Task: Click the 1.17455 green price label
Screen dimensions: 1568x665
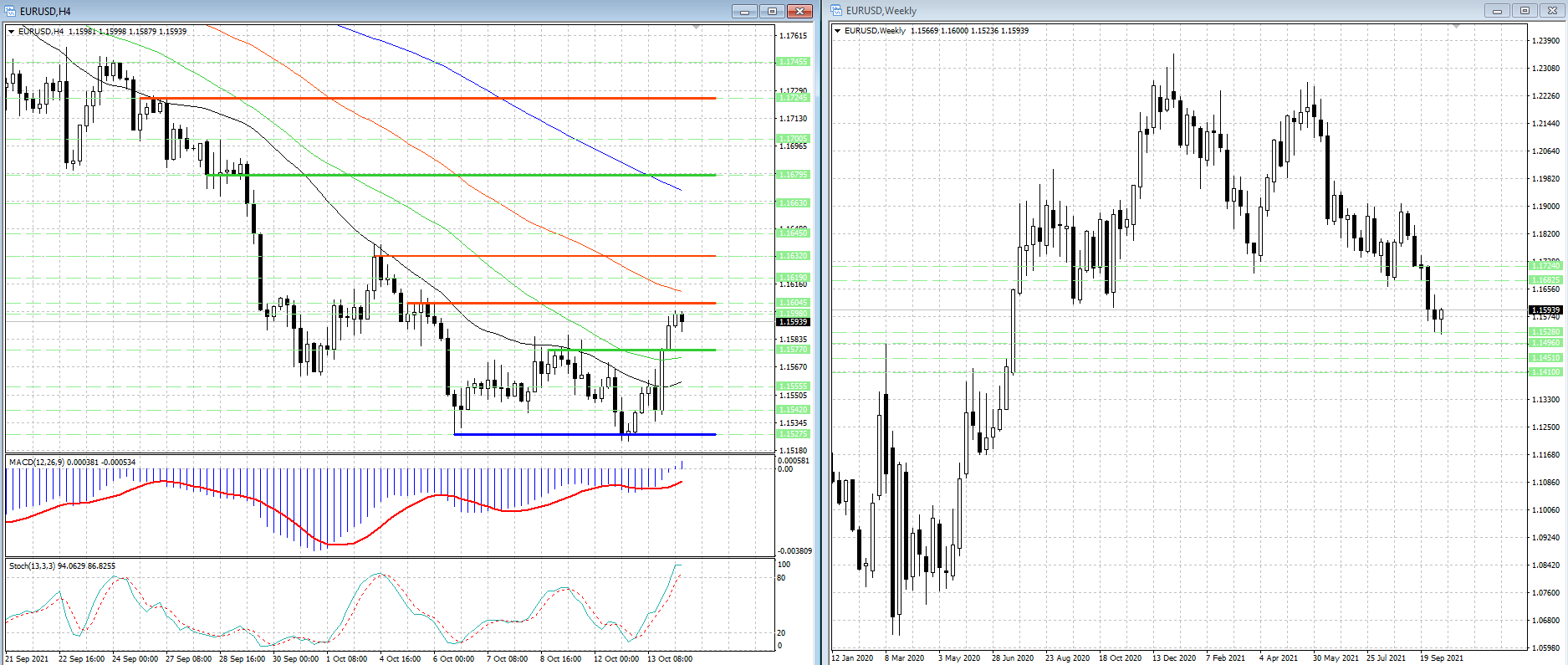Action: point(793,62)
